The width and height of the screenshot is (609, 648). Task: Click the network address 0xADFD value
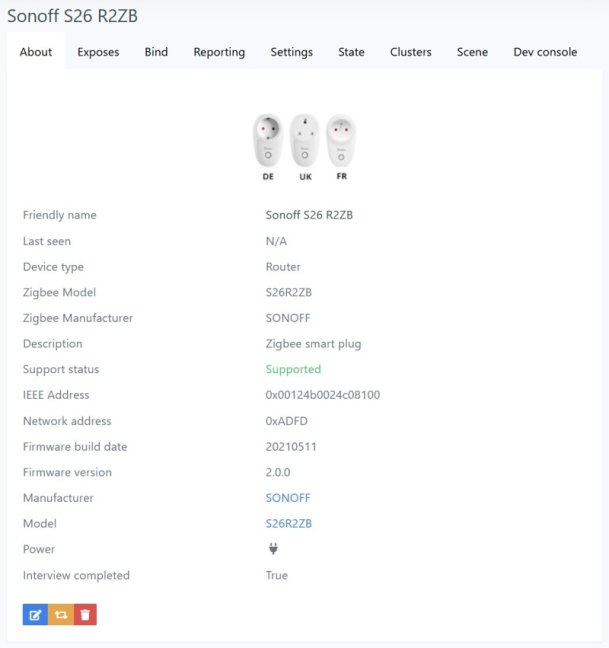tap(287, 421)
